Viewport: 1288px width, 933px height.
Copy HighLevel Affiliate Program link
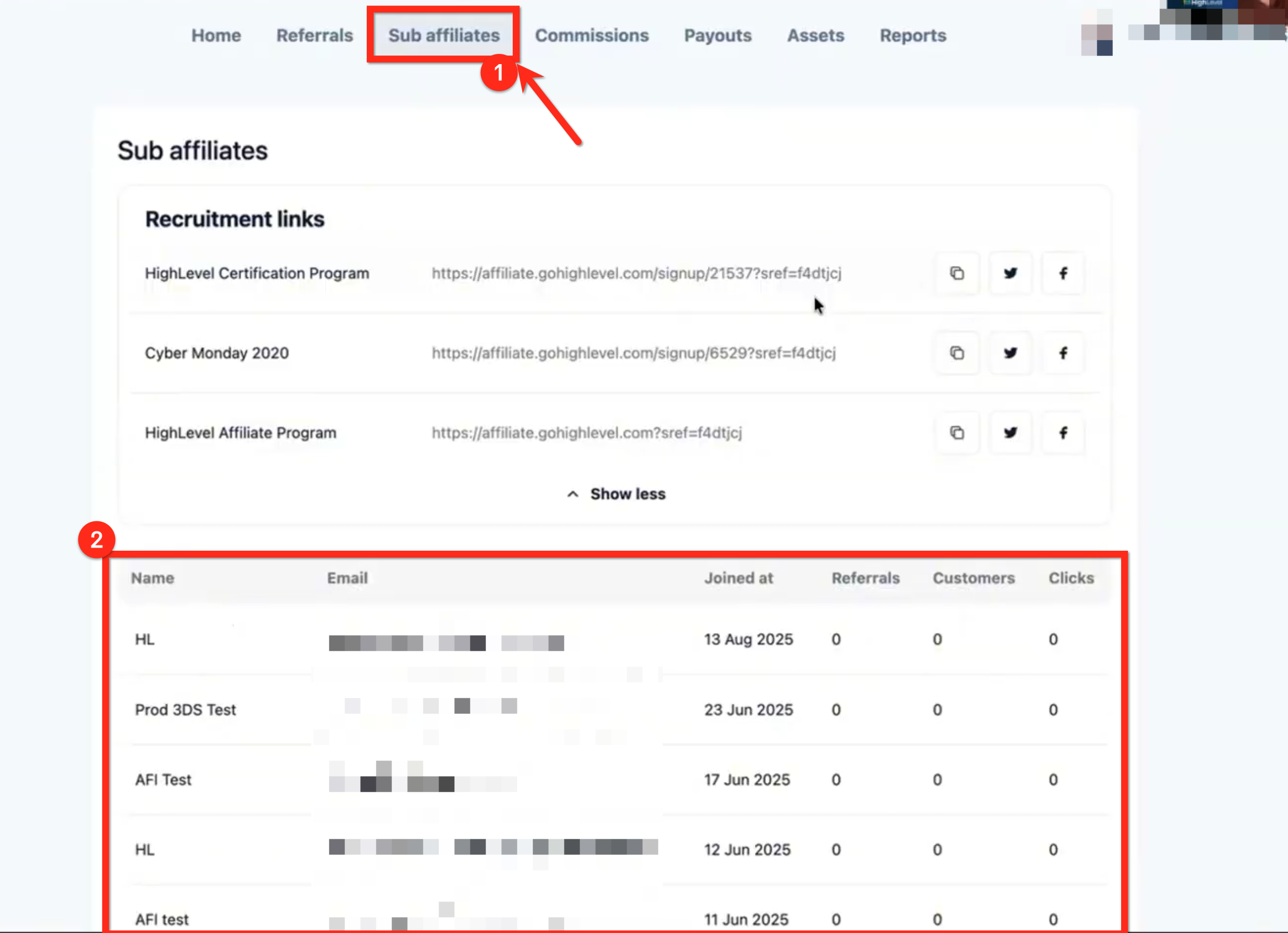coord(957,433)
